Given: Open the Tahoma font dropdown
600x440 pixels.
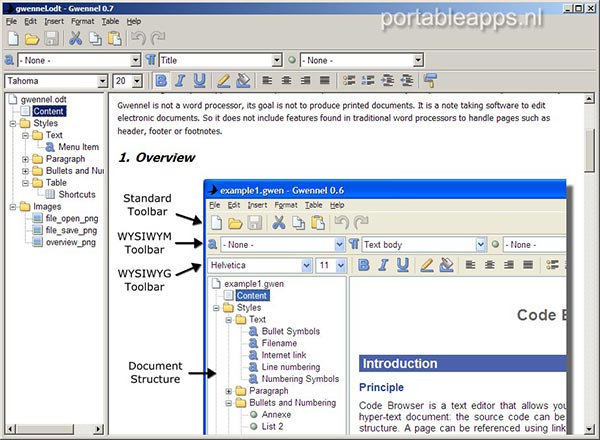Looking at the screenshot, I should pos(102,81).
